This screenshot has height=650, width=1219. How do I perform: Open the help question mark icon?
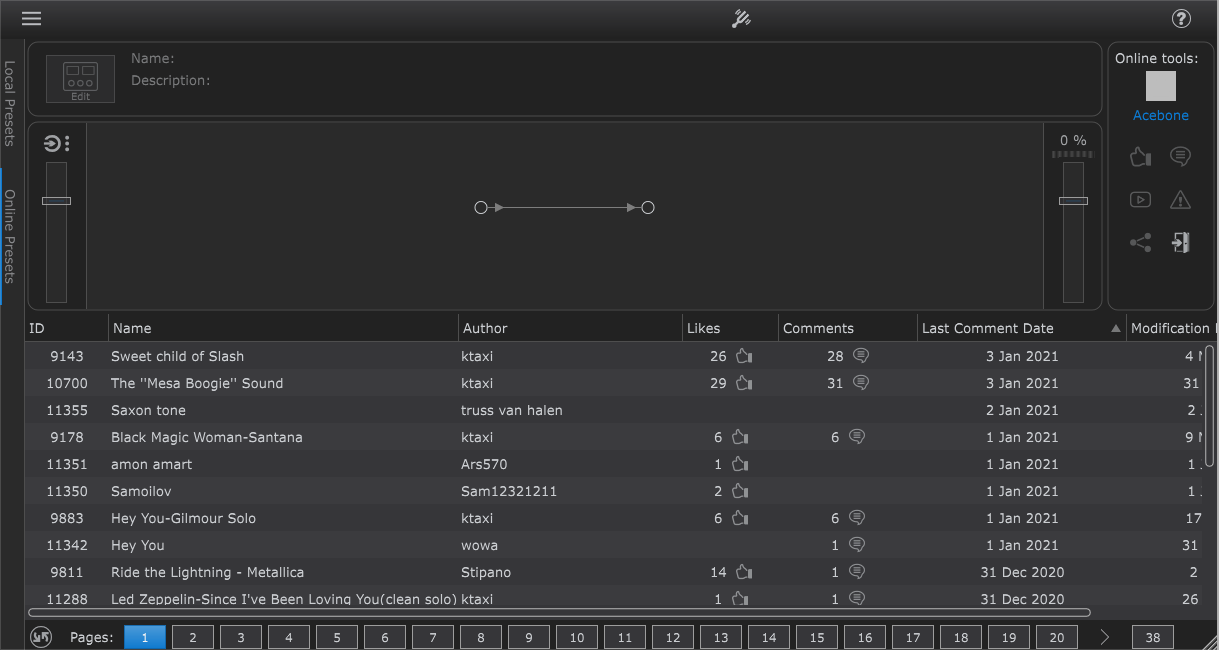tap(1181, 18)
